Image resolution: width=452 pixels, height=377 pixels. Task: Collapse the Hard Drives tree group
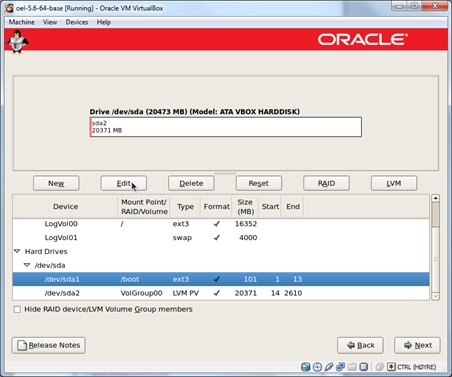(x=17, y=251)
